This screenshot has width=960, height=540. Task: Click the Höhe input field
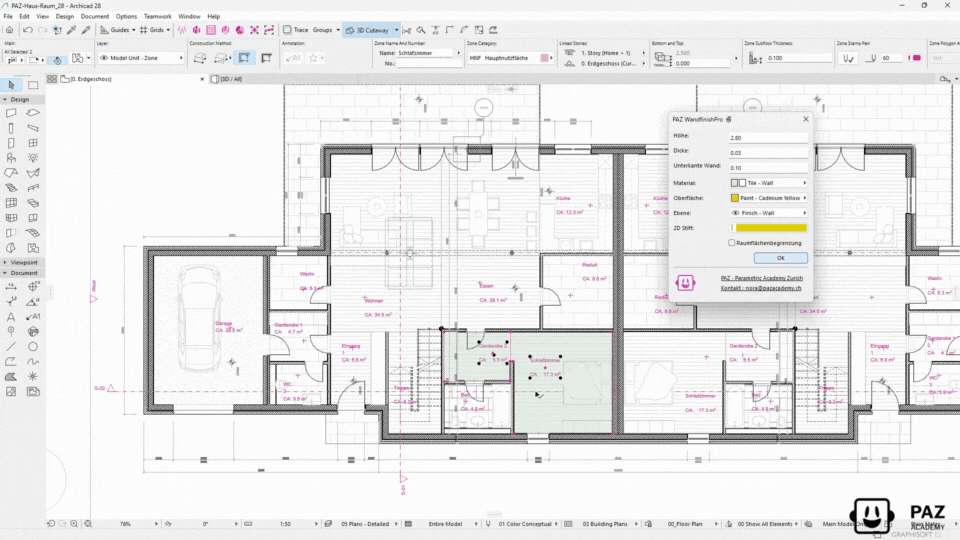click(x=768, y=138)
